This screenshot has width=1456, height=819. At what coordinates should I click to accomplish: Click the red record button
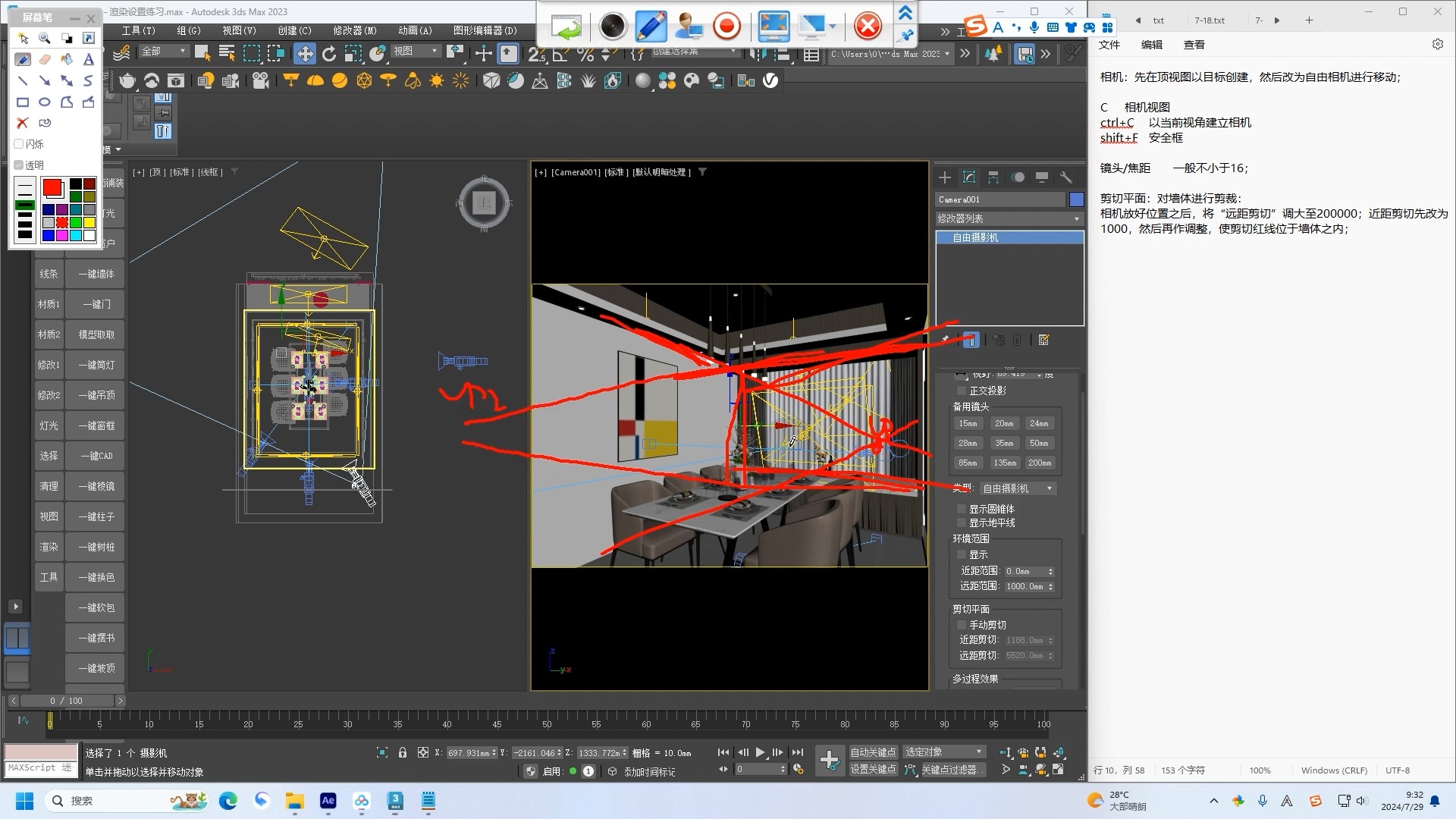coord(726,27)
